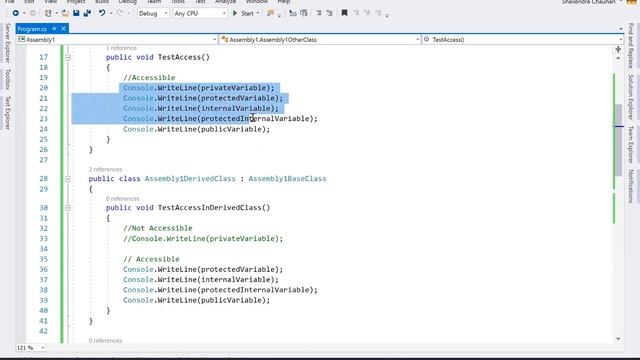Open the Solution Explorer side tab
The width and height of the screenshot is (640, 360).
631,97
